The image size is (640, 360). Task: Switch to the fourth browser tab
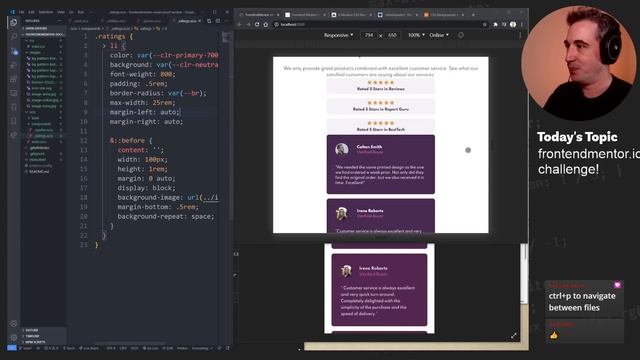tap(398, 15)
